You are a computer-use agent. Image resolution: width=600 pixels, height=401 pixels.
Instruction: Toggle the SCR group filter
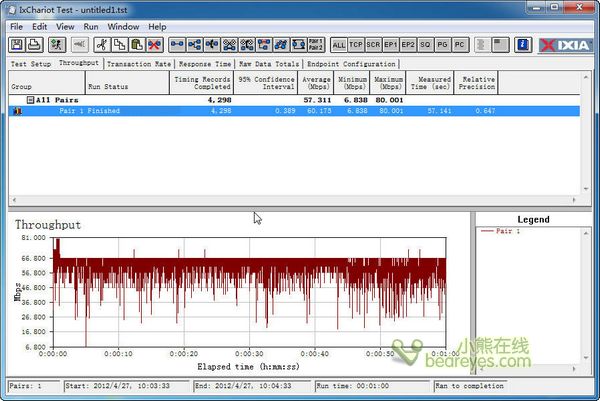373,45
